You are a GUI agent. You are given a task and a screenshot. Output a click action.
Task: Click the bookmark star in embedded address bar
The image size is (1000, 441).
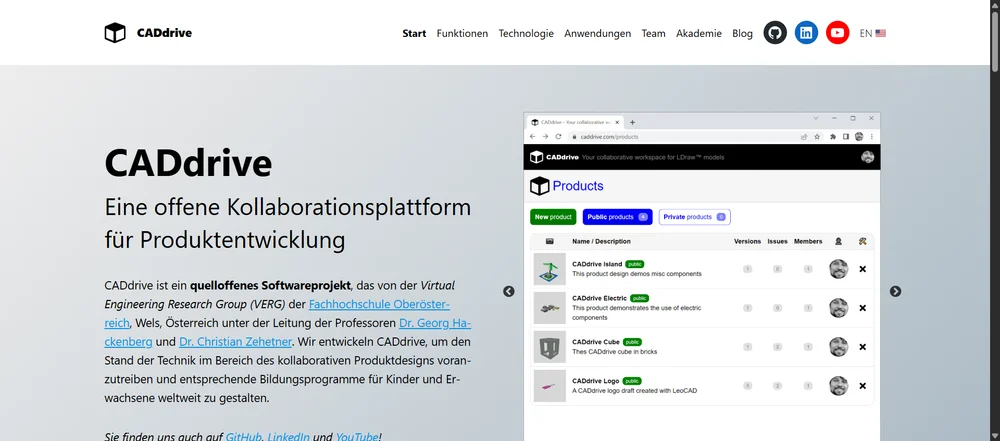point(817,137)
